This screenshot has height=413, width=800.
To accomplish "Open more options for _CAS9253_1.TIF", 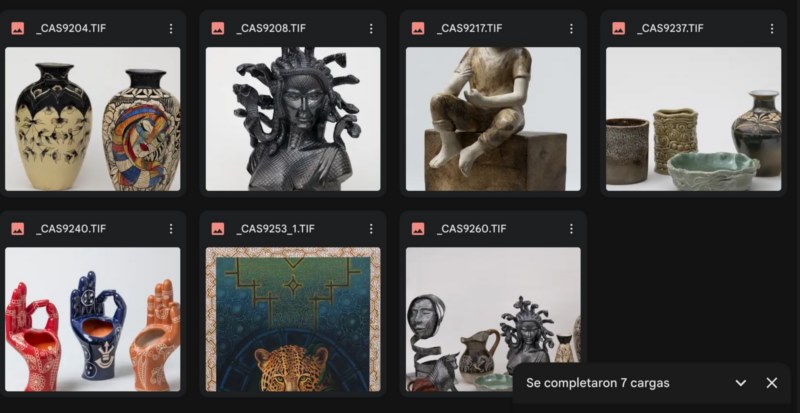I will coord(371,229).
